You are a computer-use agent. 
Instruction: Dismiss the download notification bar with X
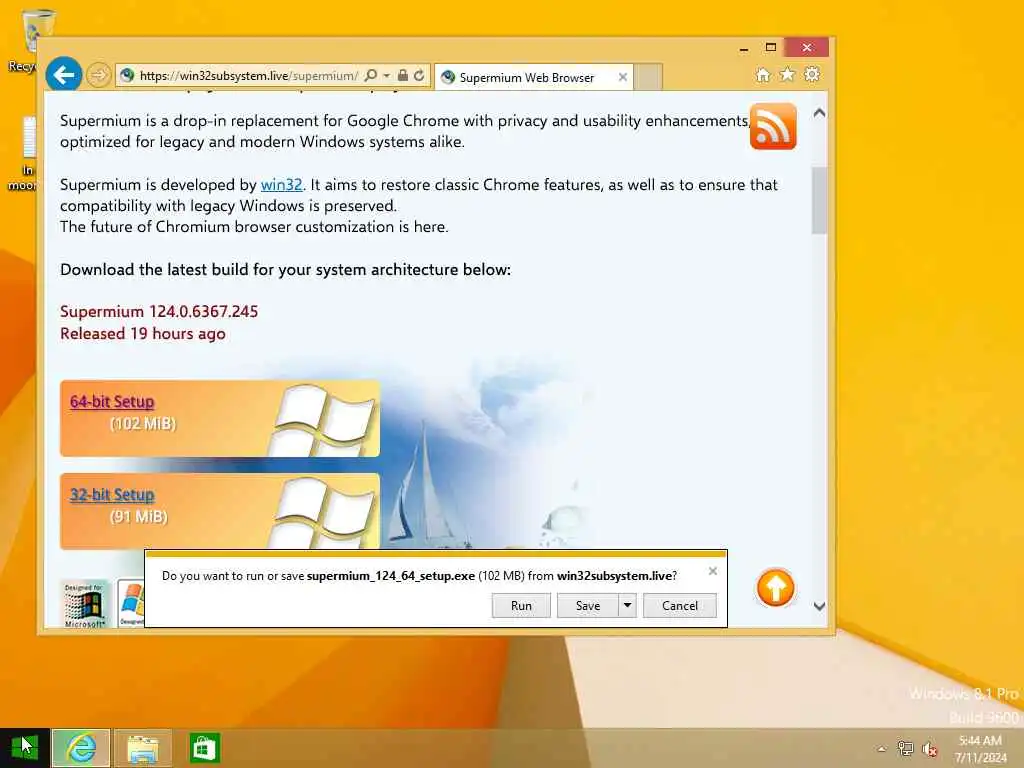(x=712, y=571)
